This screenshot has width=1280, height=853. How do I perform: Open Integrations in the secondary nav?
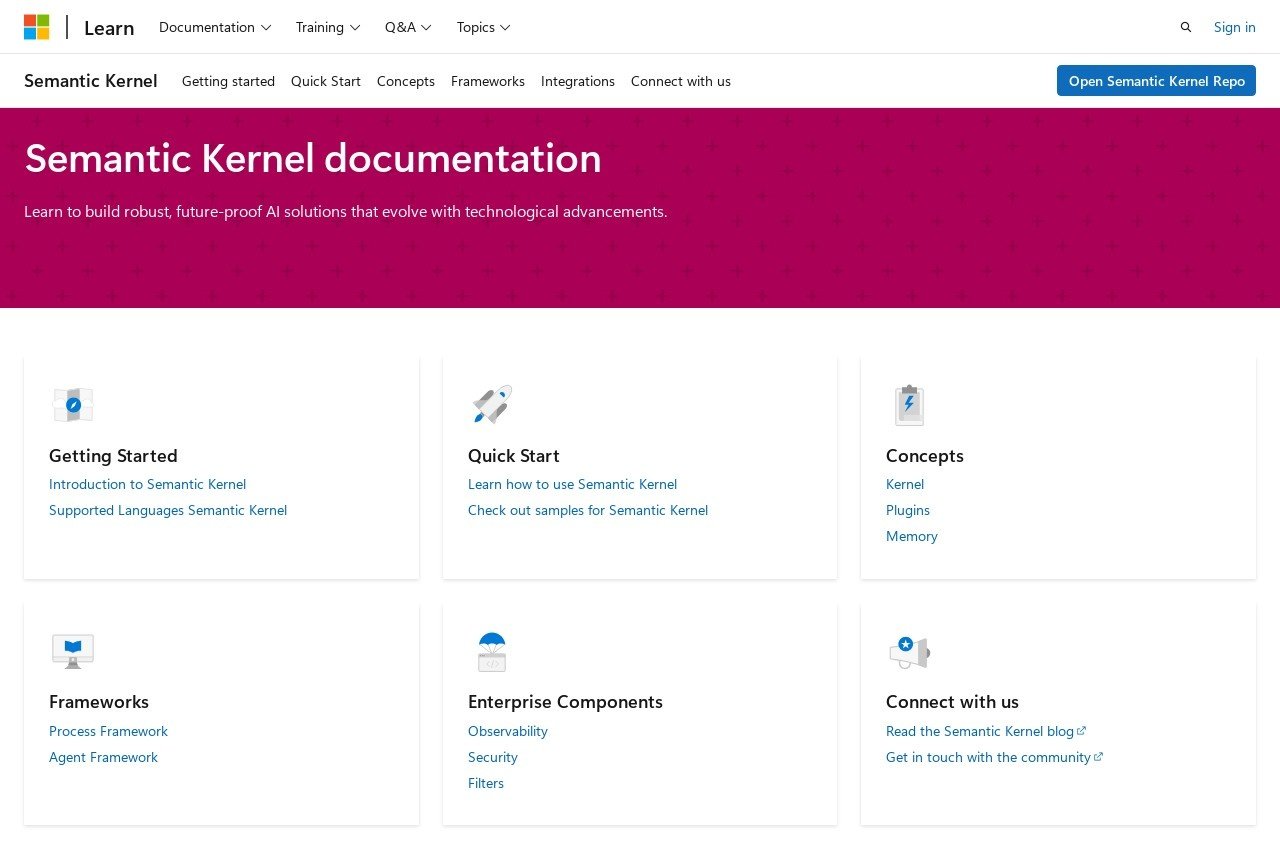(x=578, y=81)
